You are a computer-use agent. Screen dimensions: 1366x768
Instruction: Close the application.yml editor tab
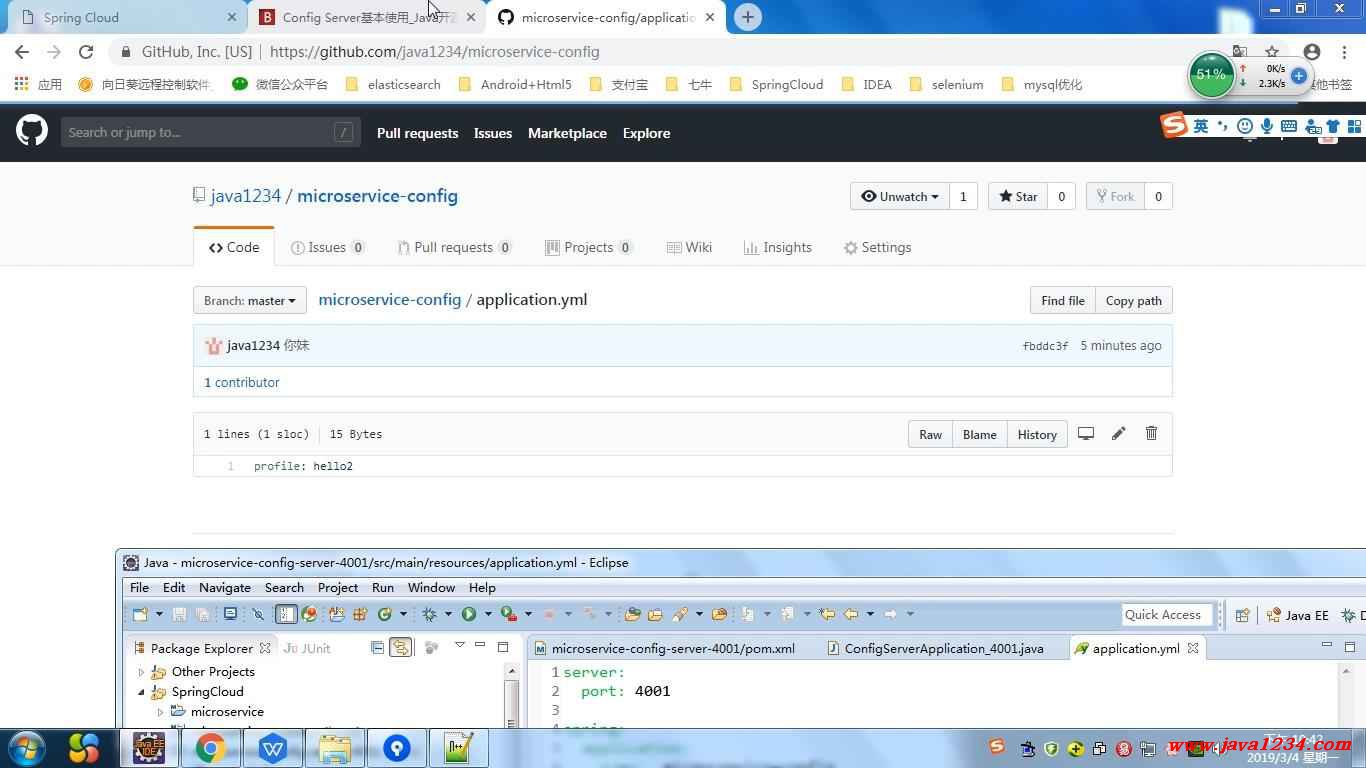coord(1193,648)
